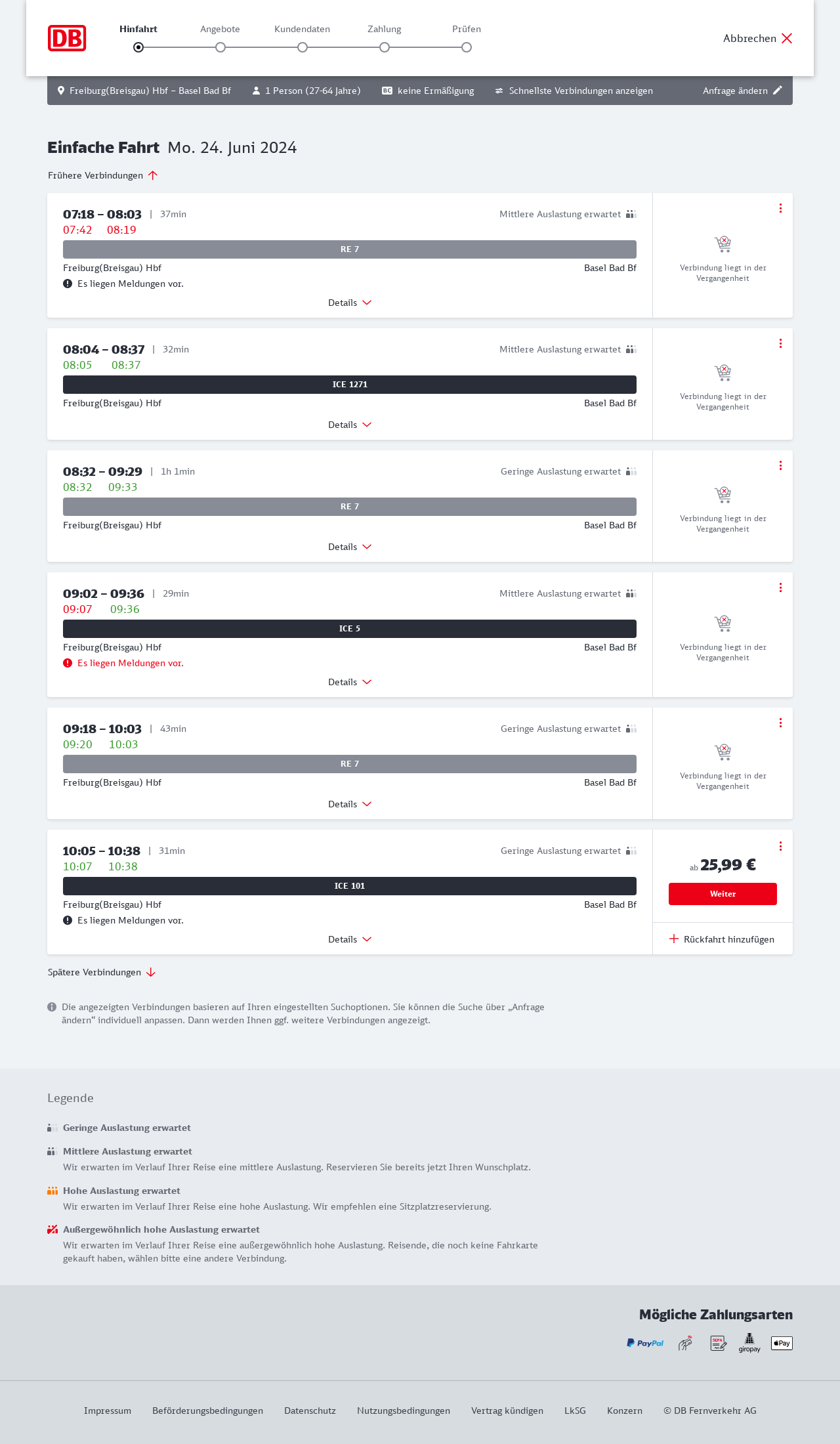
Task: Click the red warning icon under ICE 5
Action: pyautogui.click(x=68, y=663)
